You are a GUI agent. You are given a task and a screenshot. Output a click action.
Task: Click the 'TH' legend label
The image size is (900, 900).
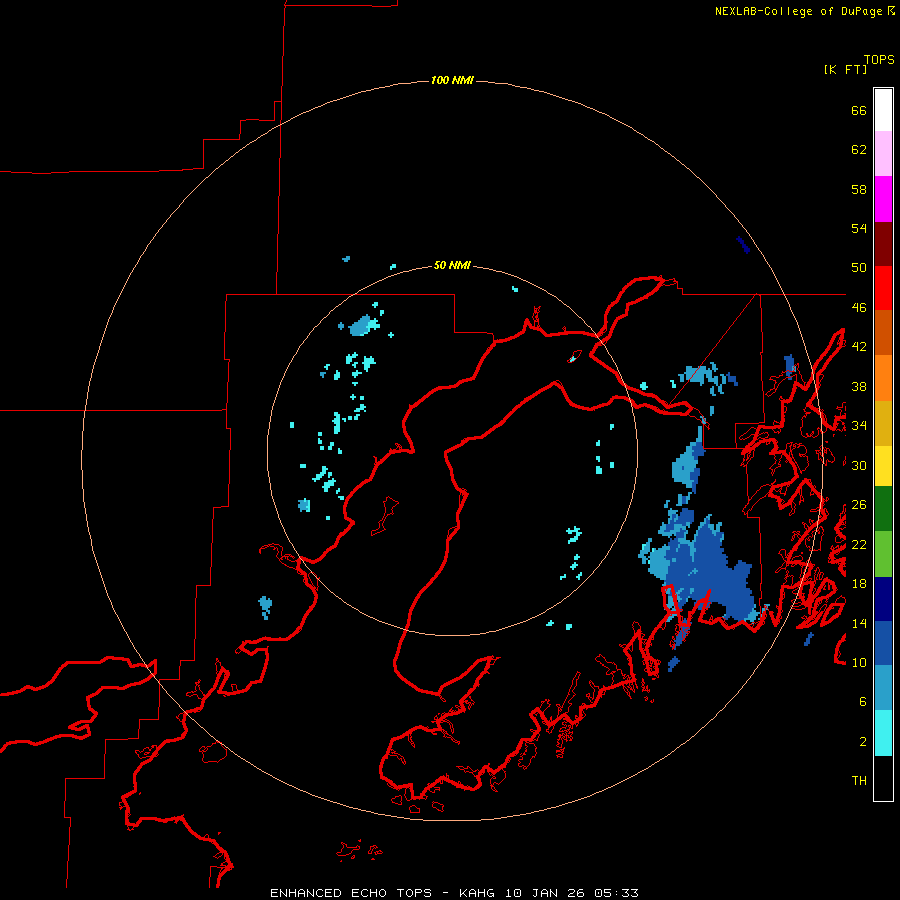pyautogui.click(x=859, y=781)
